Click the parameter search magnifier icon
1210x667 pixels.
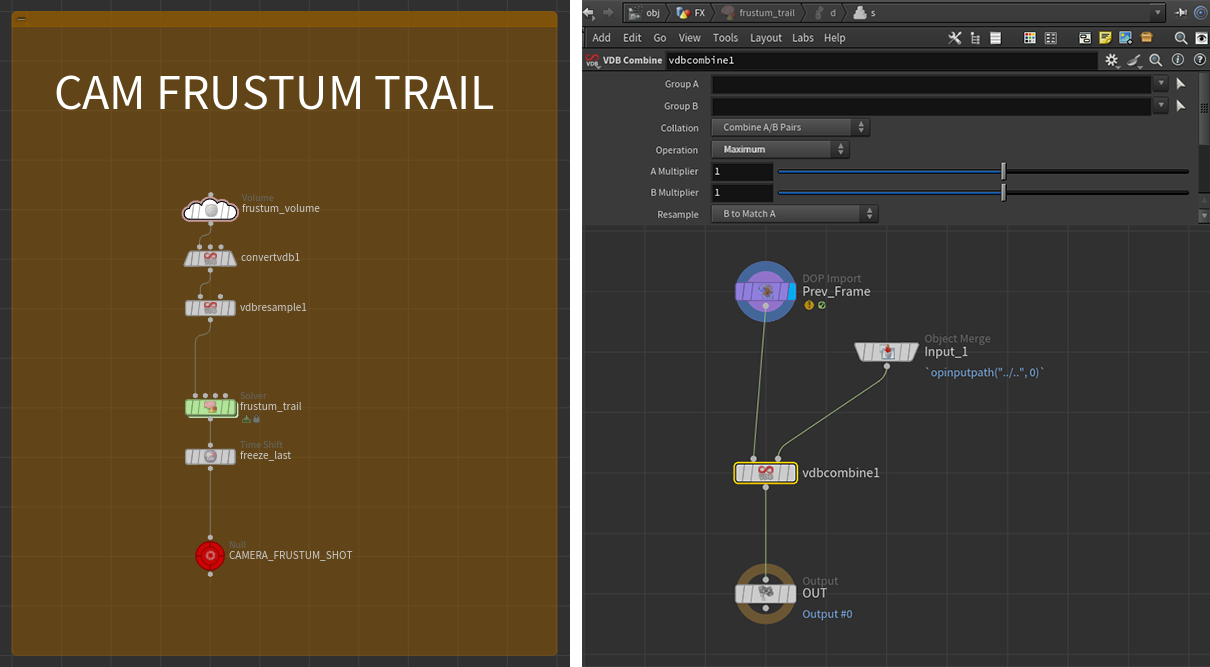(1156, 60)
